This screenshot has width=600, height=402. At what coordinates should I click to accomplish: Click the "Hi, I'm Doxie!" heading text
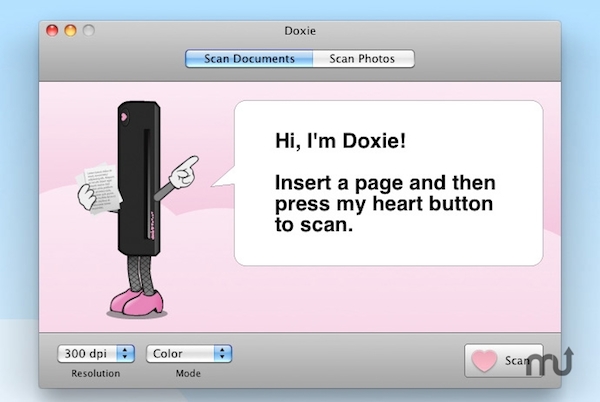point(340,141)
